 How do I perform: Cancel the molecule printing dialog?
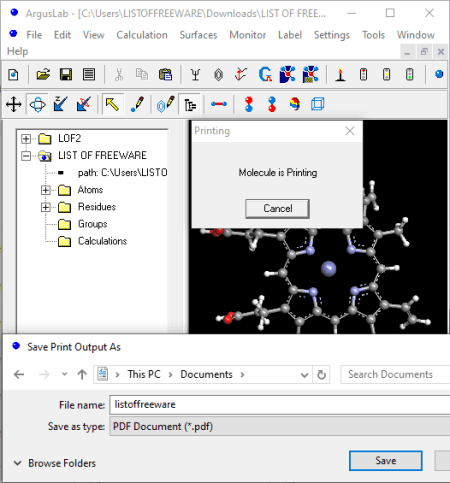click(277, 209)
